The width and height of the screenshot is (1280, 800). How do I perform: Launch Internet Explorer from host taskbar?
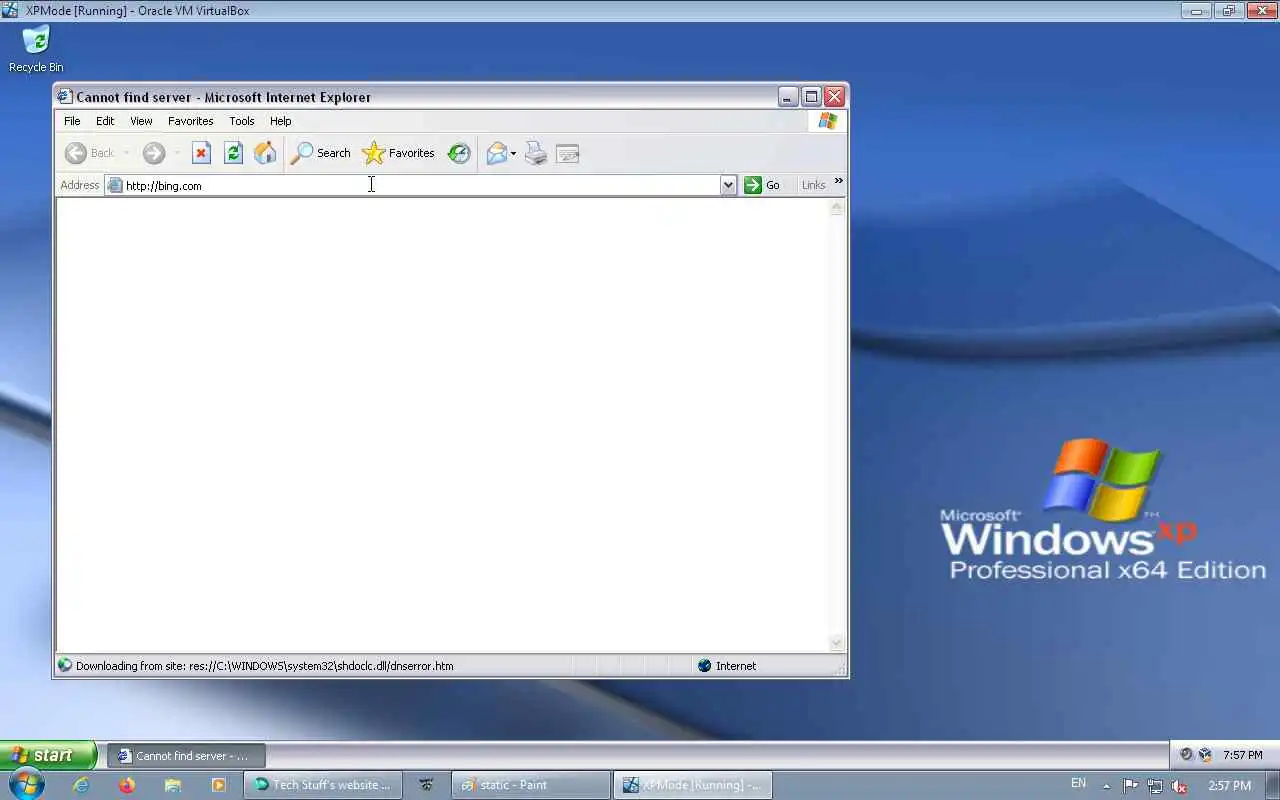point(81,785)
